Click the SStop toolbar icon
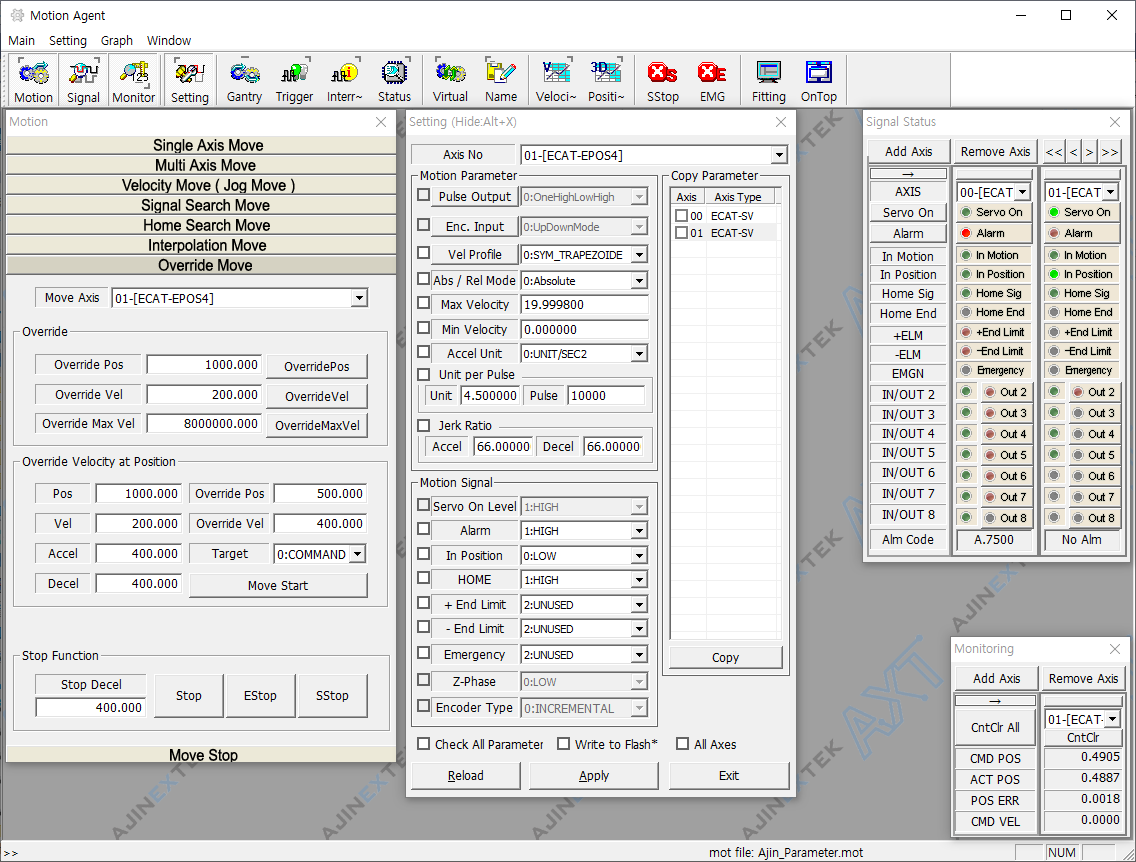Screen dimensions: 1136x862 click(662, 81)
